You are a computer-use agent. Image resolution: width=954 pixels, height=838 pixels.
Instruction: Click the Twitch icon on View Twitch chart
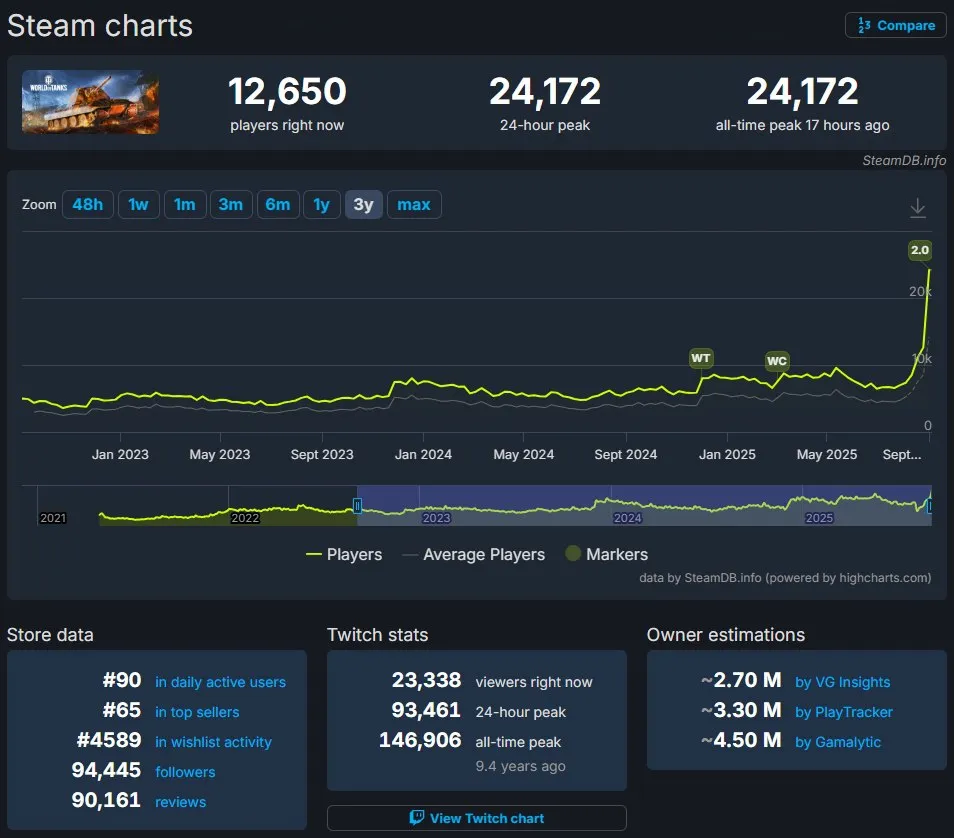point(416,817)
